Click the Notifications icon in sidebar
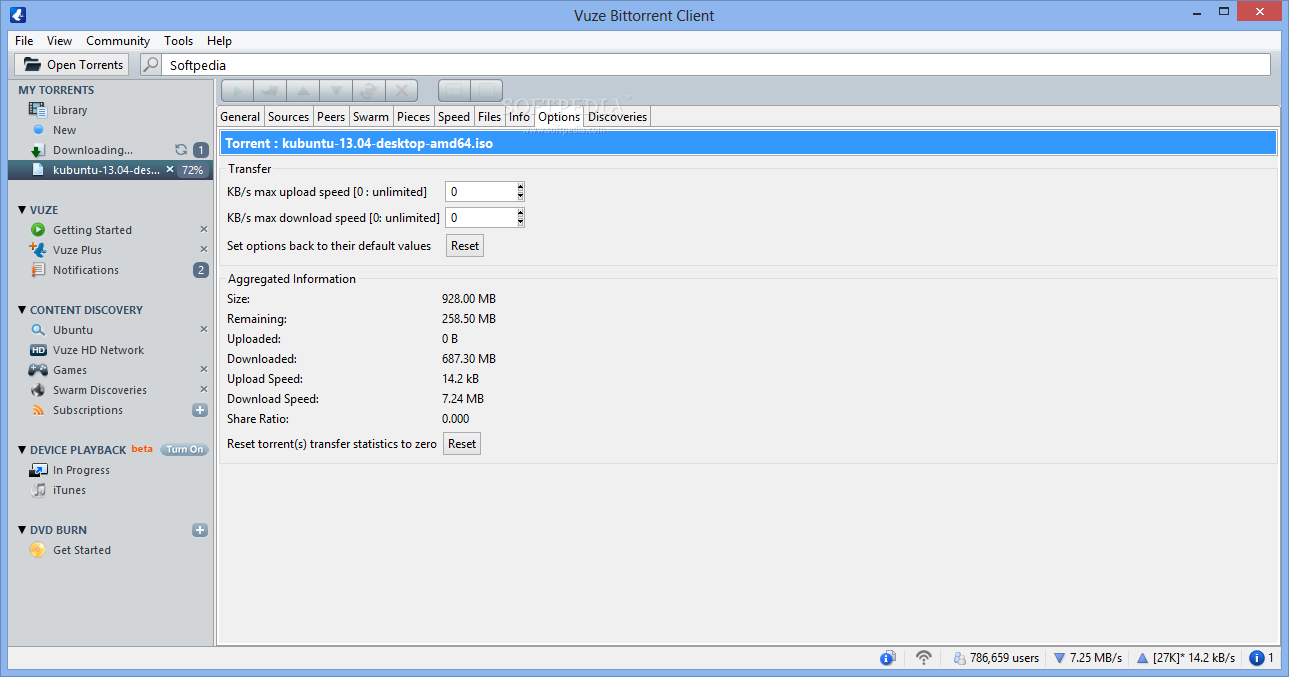 pos(38,270)
